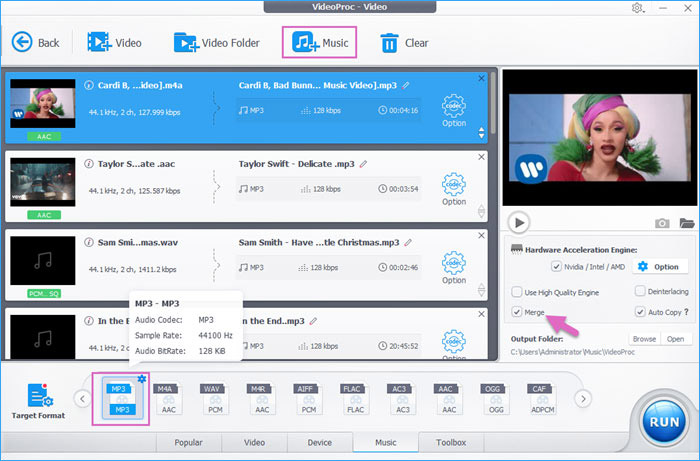Image resolution: width=700 pixels, height=461 pixels.
Task: Click Auto Copy help question mark
Action: tap(686, 311)
